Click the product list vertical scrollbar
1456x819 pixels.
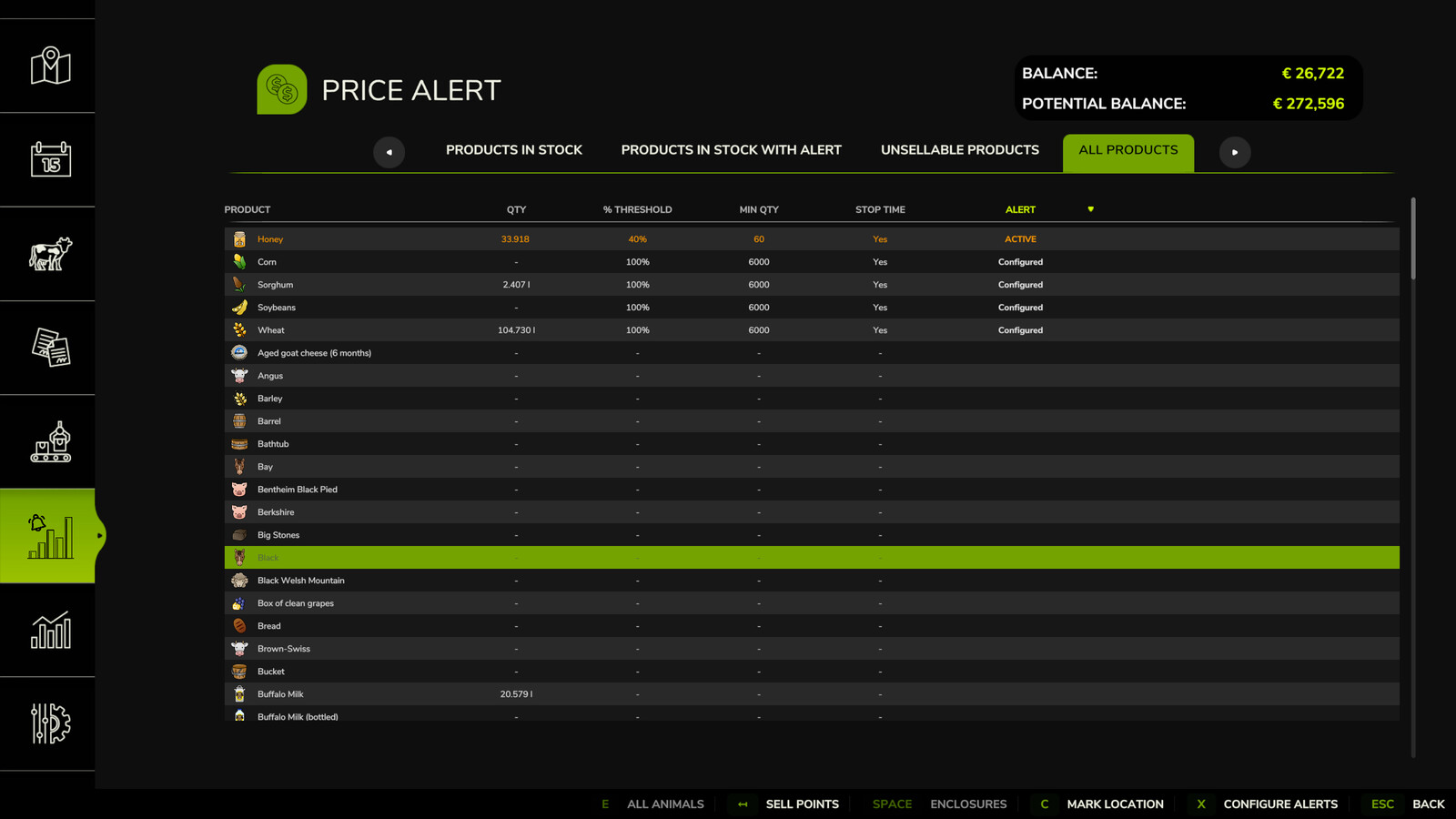click(x=1413, y=238)
